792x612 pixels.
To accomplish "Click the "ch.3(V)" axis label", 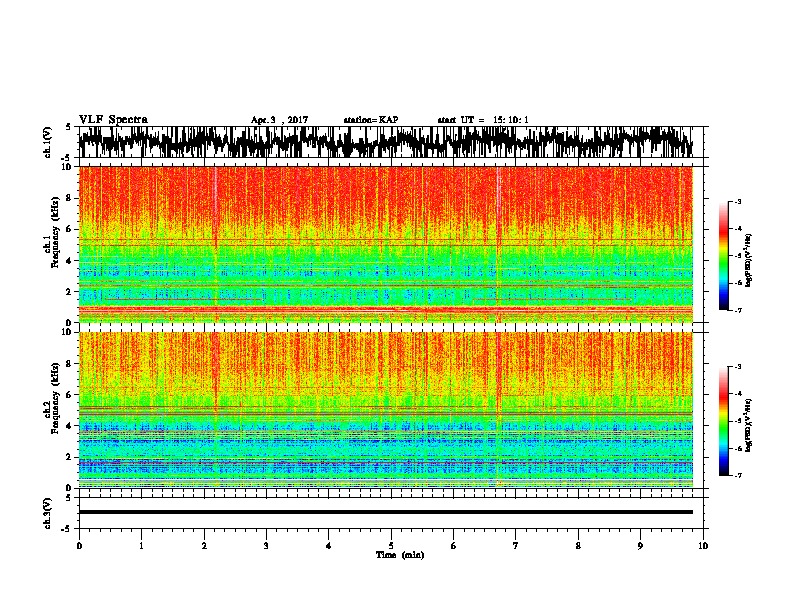I will click(47, 514).
